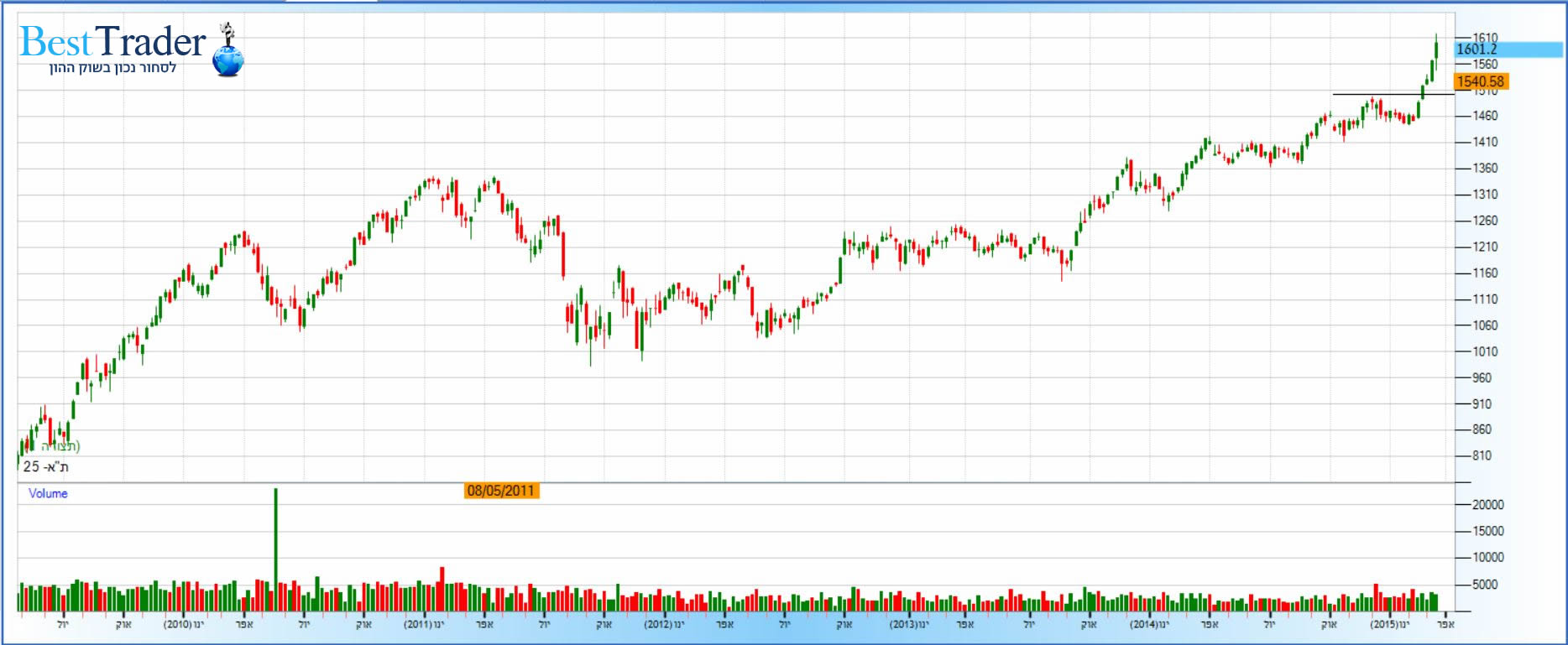The height and width of the screenshot is (645, 1568).
Task: Click the BestTrader globe logo icon
Action: [227, 55]
